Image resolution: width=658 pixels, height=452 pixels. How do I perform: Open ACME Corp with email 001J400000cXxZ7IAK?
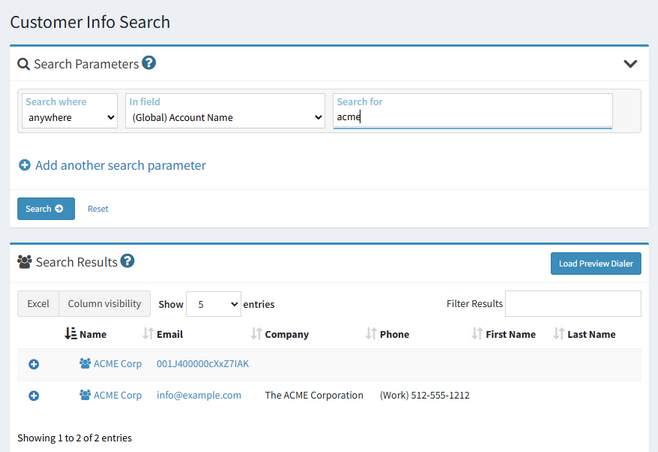(x=117, y=363)
